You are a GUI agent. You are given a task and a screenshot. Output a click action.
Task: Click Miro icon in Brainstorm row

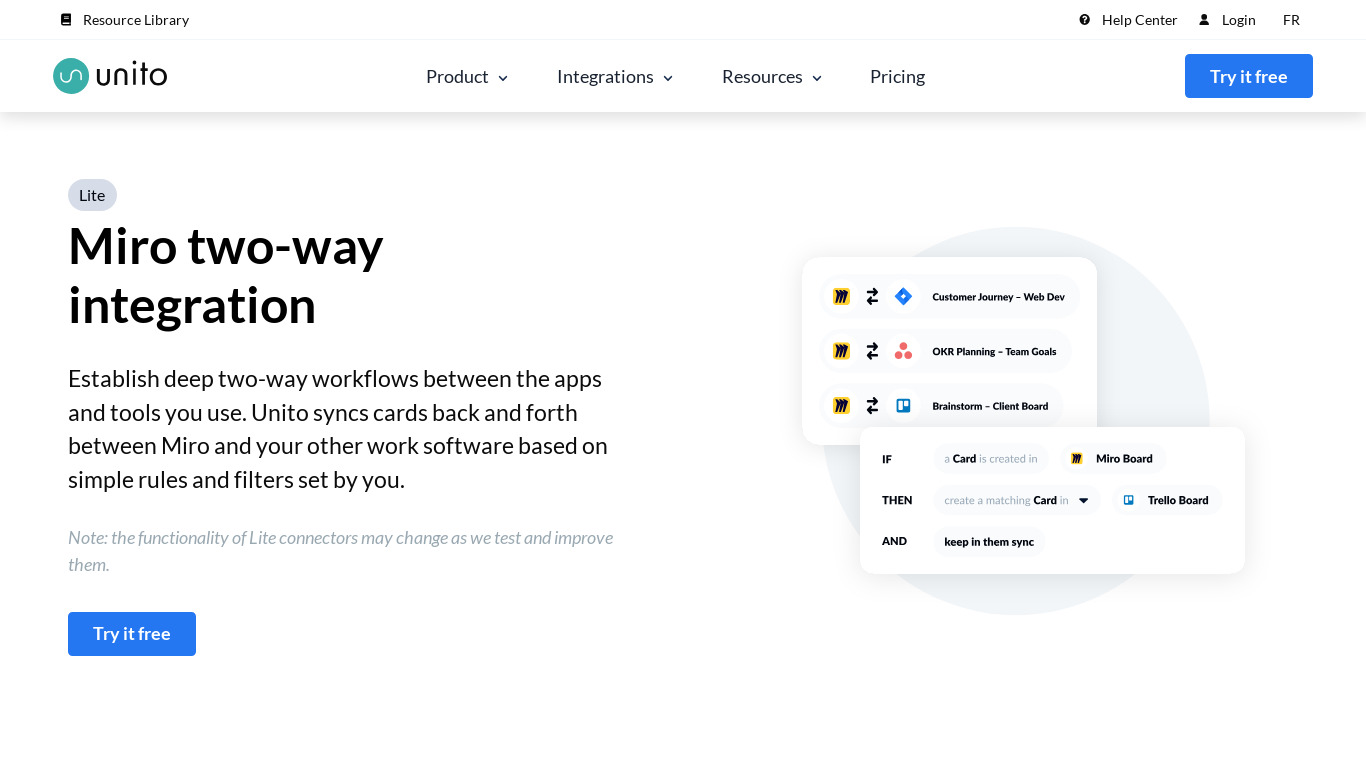click(x=841, y=406)
